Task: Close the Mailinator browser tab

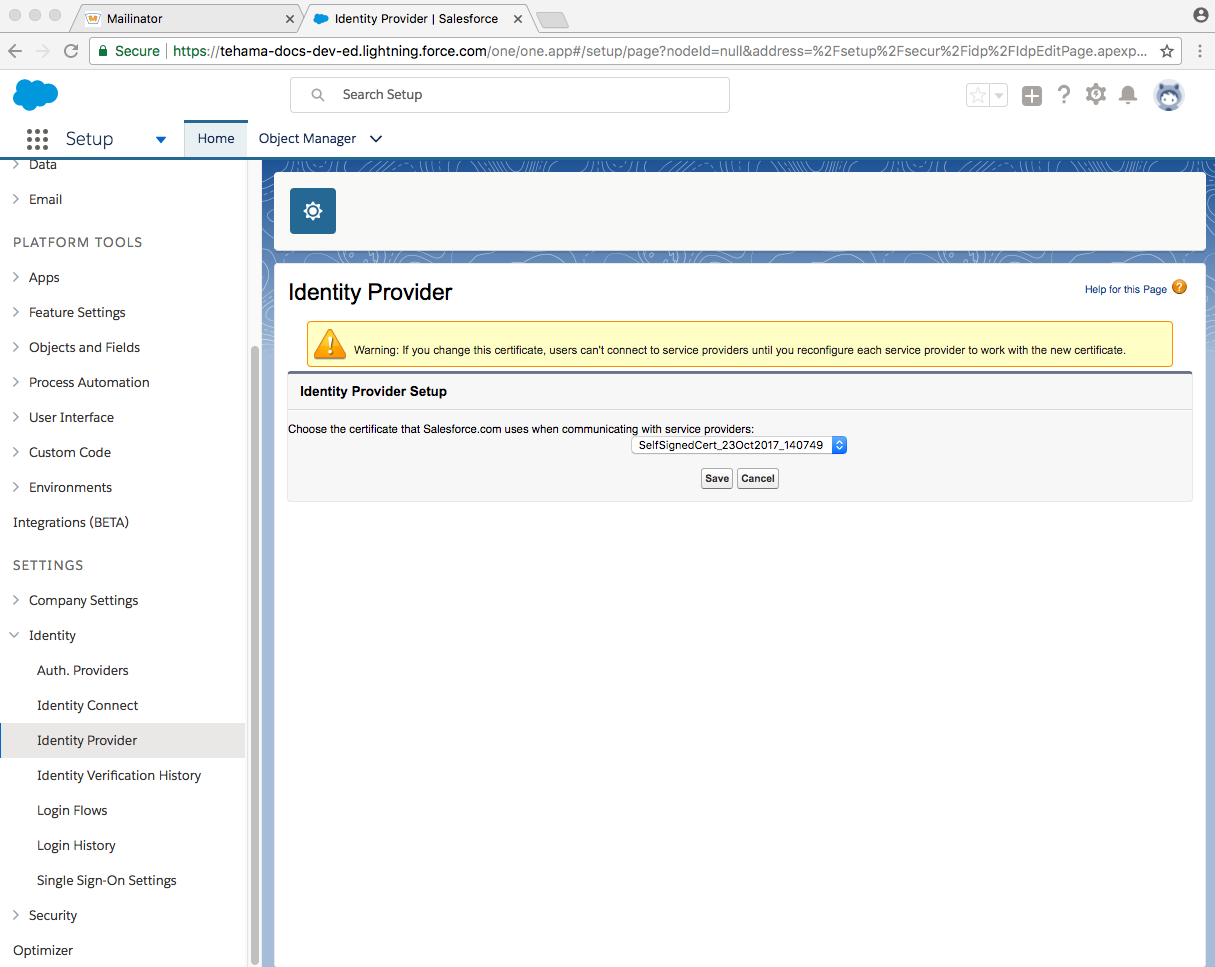Action: 290,19
